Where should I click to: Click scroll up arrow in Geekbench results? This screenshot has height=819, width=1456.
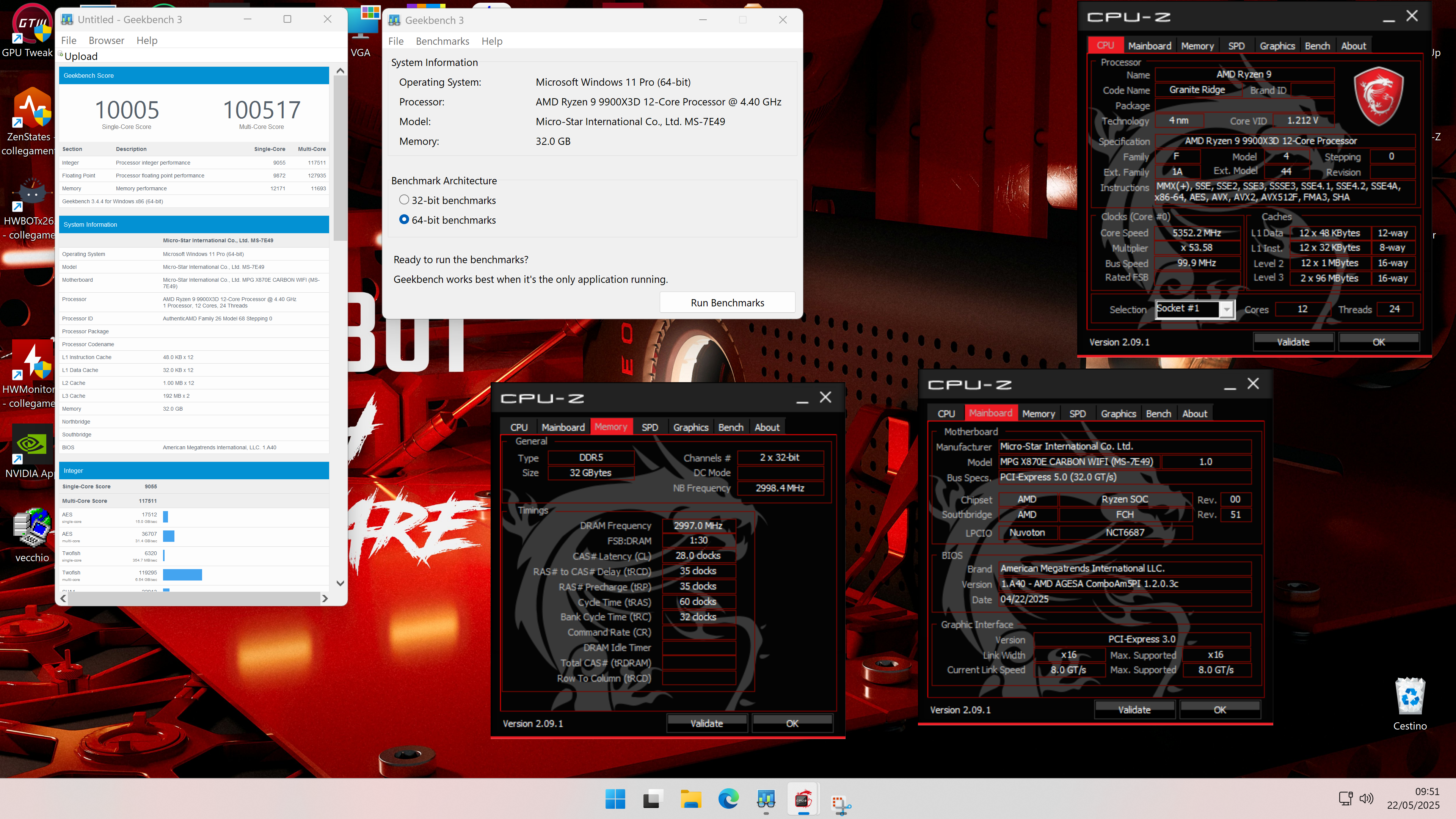[340, 70]
